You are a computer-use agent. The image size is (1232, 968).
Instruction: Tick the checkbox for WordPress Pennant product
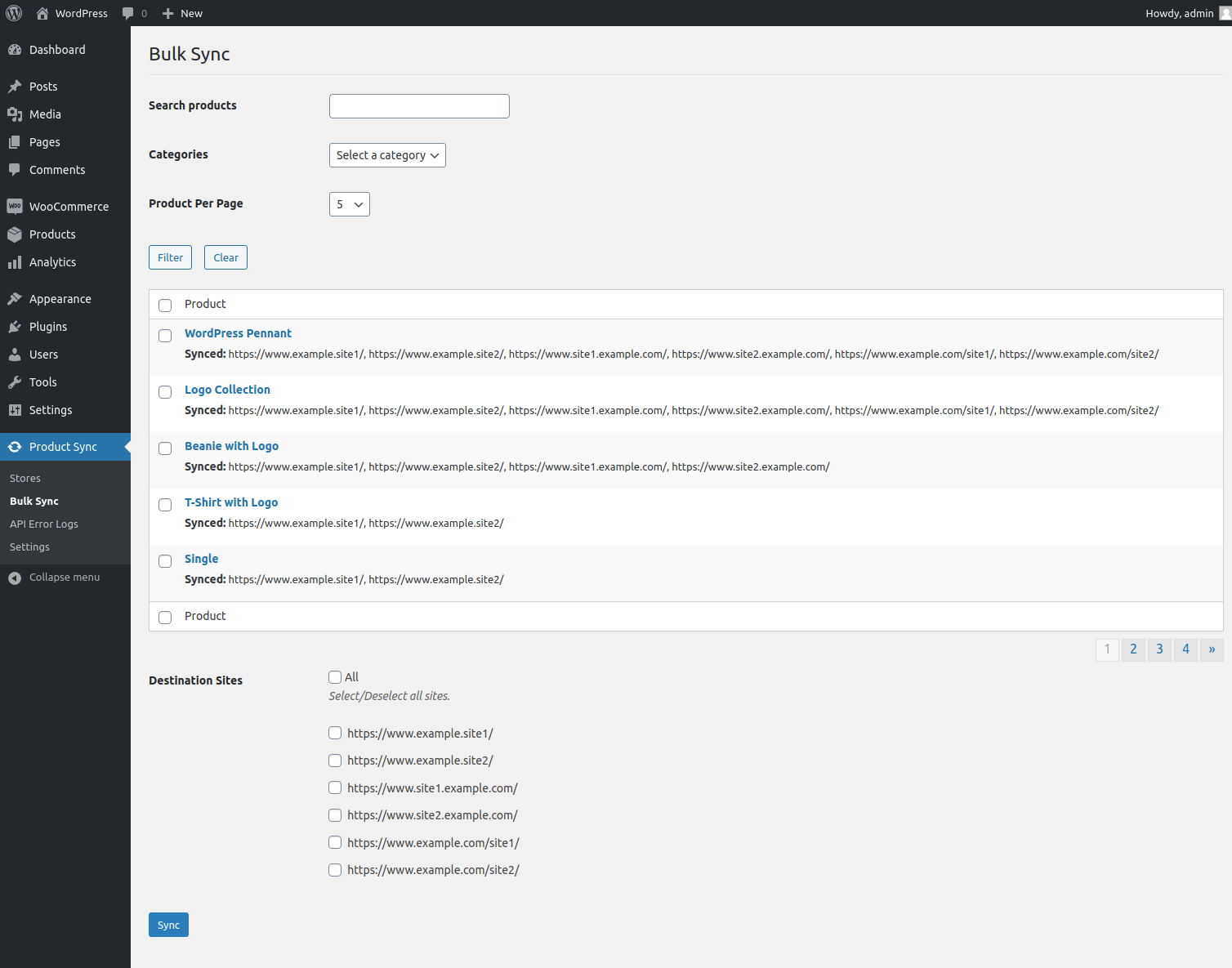click(x=165, y=336)
